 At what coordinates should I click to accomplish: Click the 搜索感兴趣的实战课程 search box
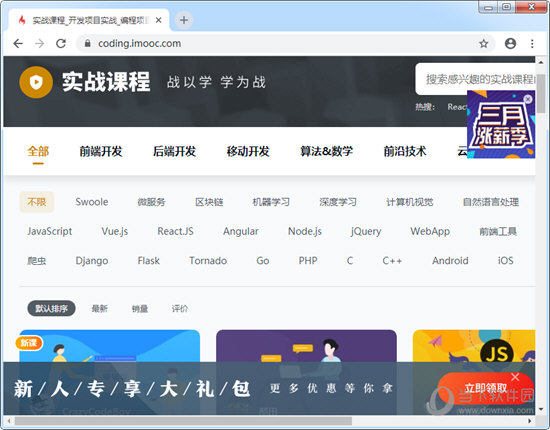coord(476,79)
